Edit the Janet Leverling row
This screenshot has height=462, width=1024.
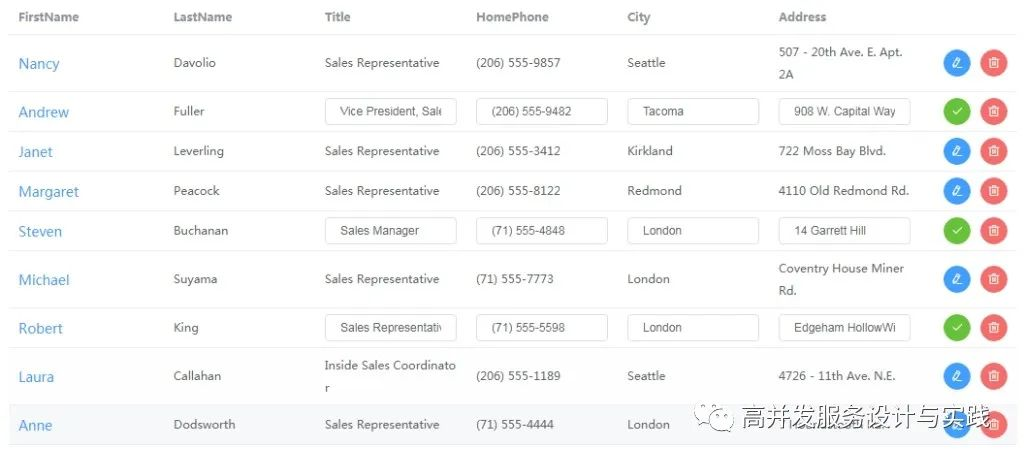coord(957,151)
